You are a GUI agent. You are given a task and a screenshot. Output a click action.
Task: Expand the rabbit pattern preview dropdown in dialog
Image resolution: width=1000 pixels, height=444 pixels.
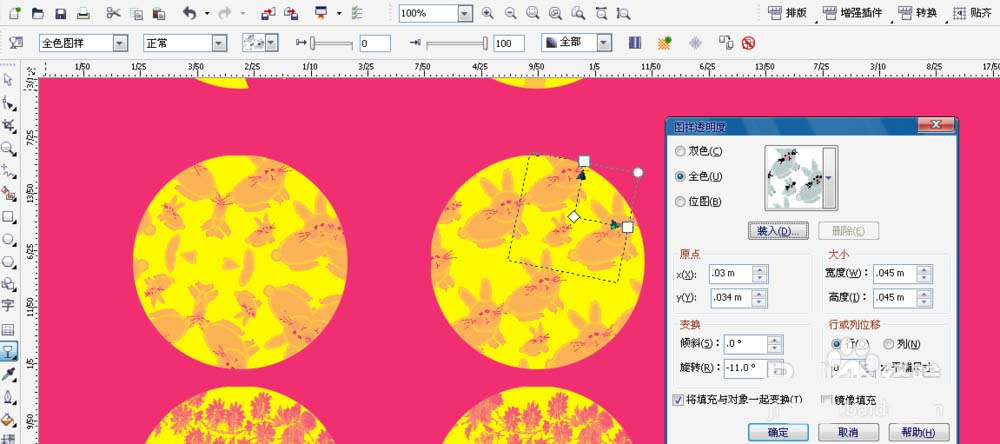(x=829, y=178)
